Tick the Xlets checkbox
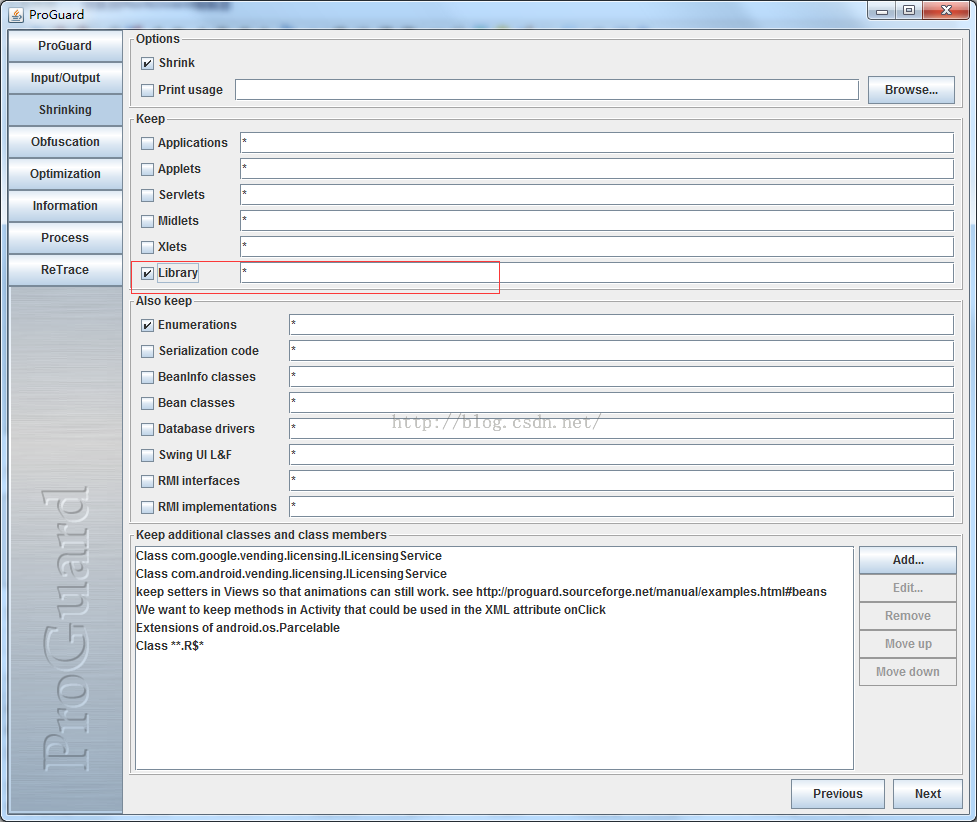977x822 pixels. click(x=147, y=247)
